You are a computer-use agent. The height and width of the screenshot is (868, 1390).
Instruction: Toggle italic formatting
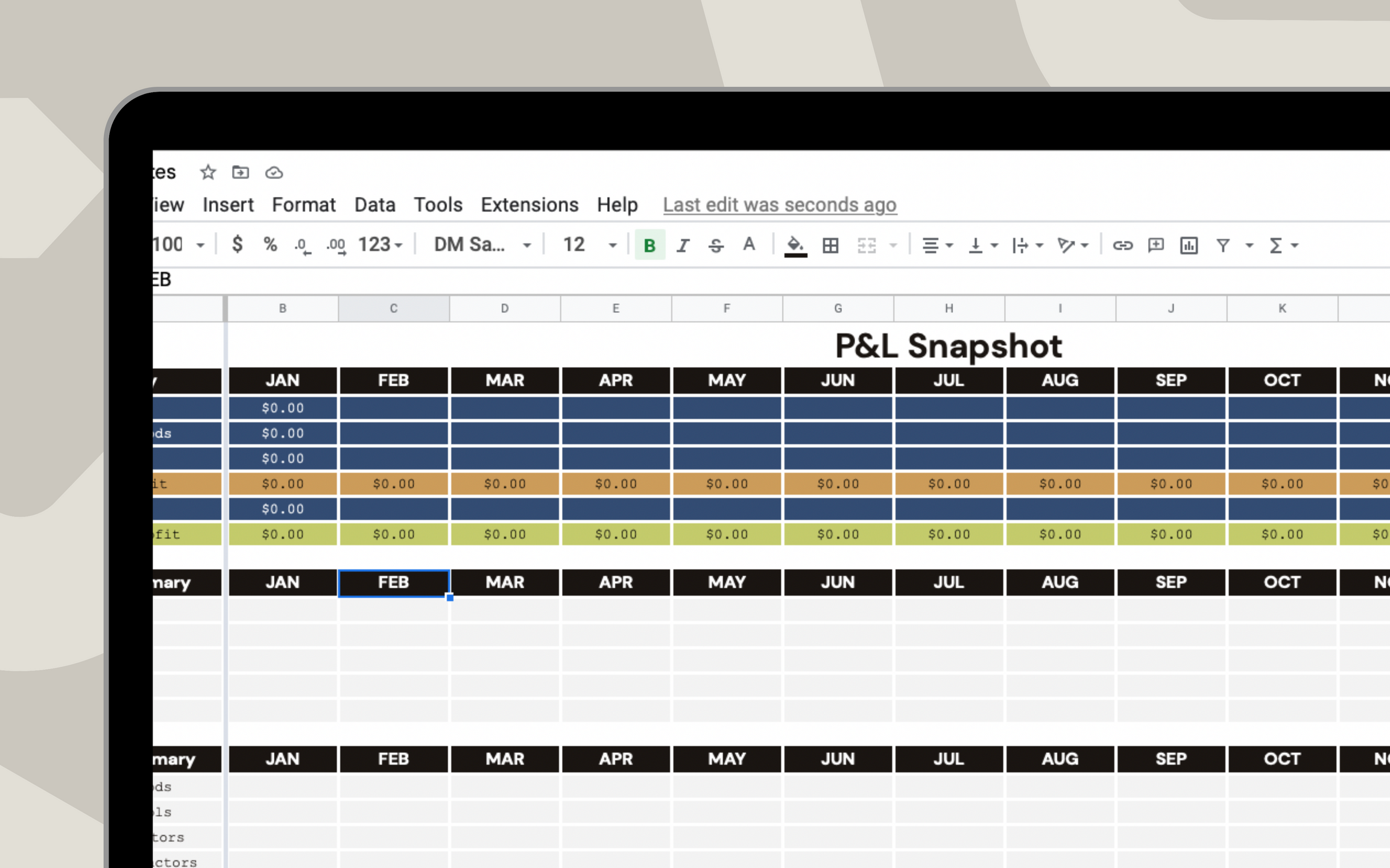(x=683, y=245)
